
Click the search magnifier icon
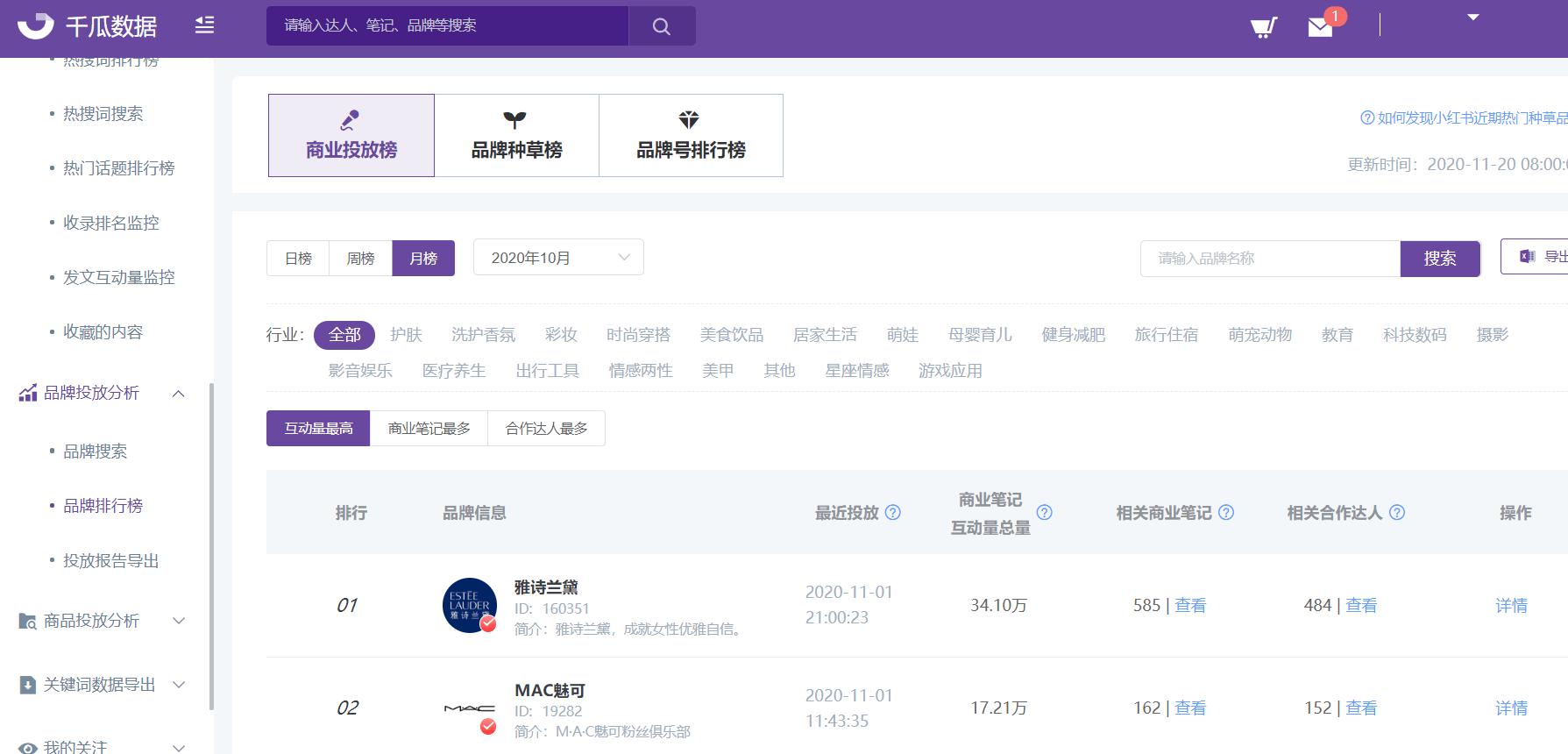662,26
